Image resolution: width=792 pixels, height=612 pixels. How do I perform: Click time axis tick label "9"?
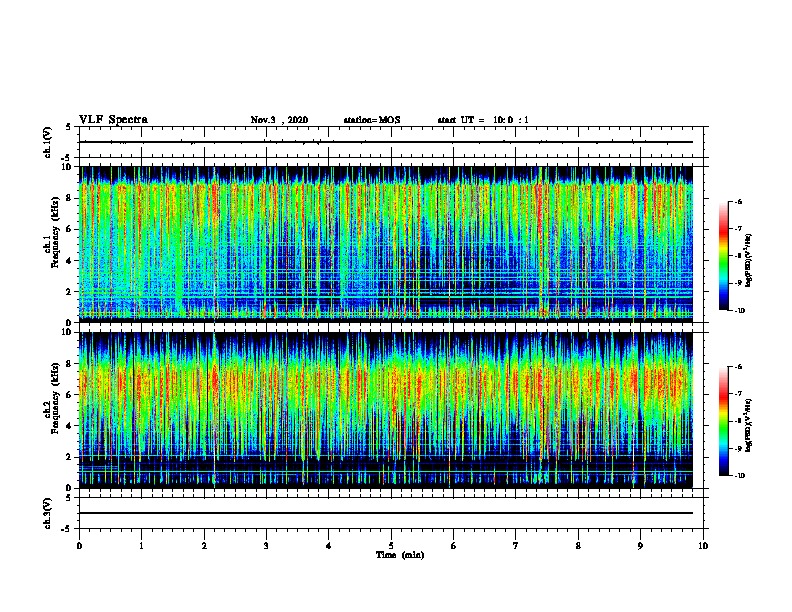(640, 546)
